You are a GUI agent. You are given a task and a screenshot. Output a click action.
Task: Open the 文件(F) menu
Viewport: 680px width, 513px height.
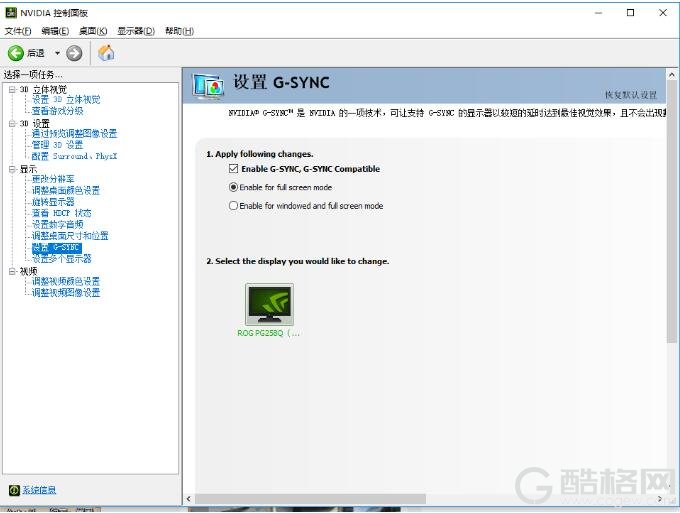click(x=18, y=31)
